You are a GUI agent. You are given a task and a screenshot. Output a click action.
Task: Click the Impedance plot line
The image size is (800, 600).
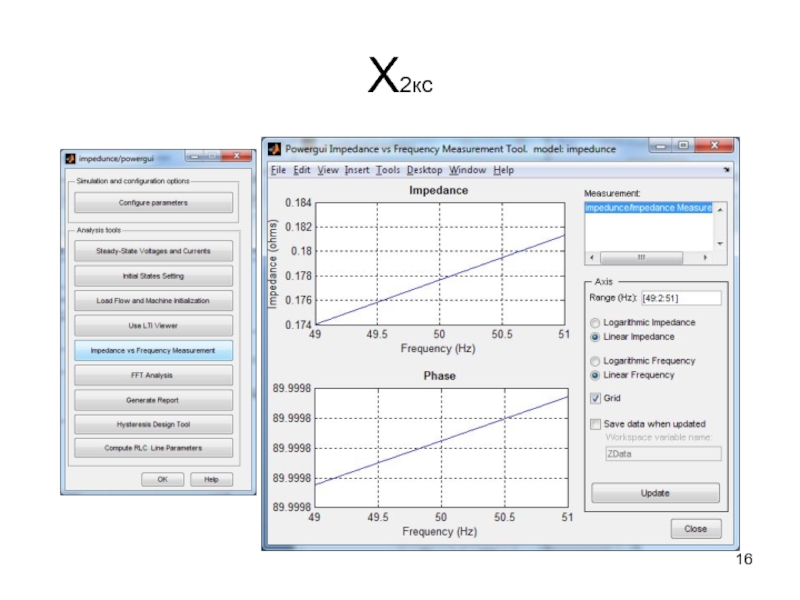point(440,280)
